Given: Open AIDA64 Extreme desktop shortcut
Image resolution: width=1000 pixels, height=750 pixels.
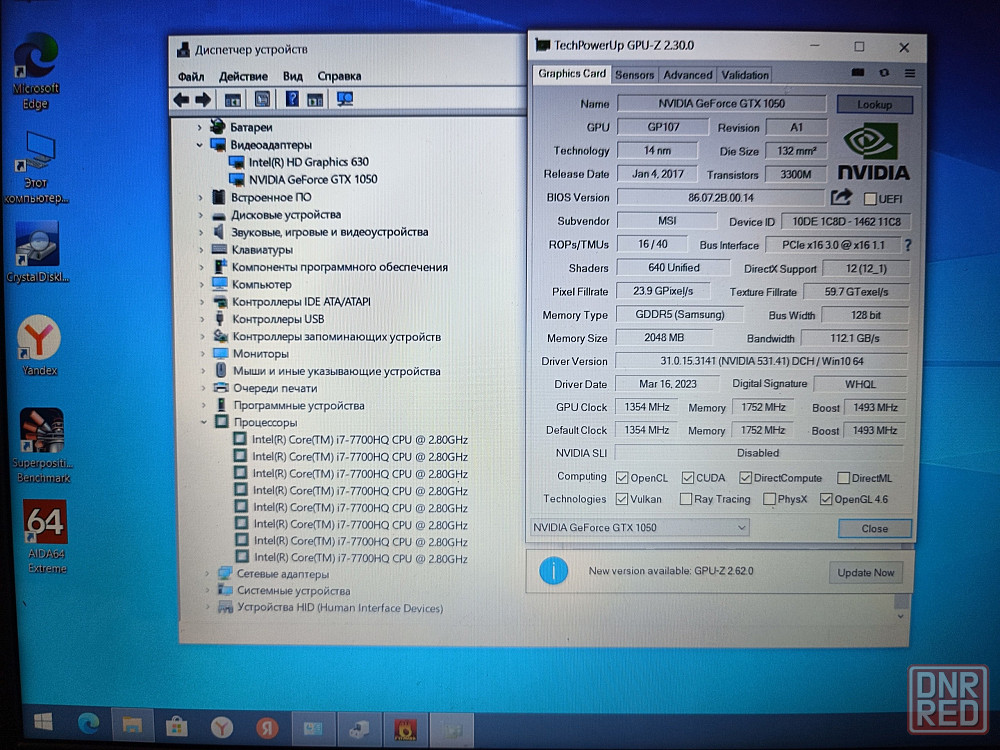Looking at the screenshot, I should pyautogui.click(x=45, y=535).
